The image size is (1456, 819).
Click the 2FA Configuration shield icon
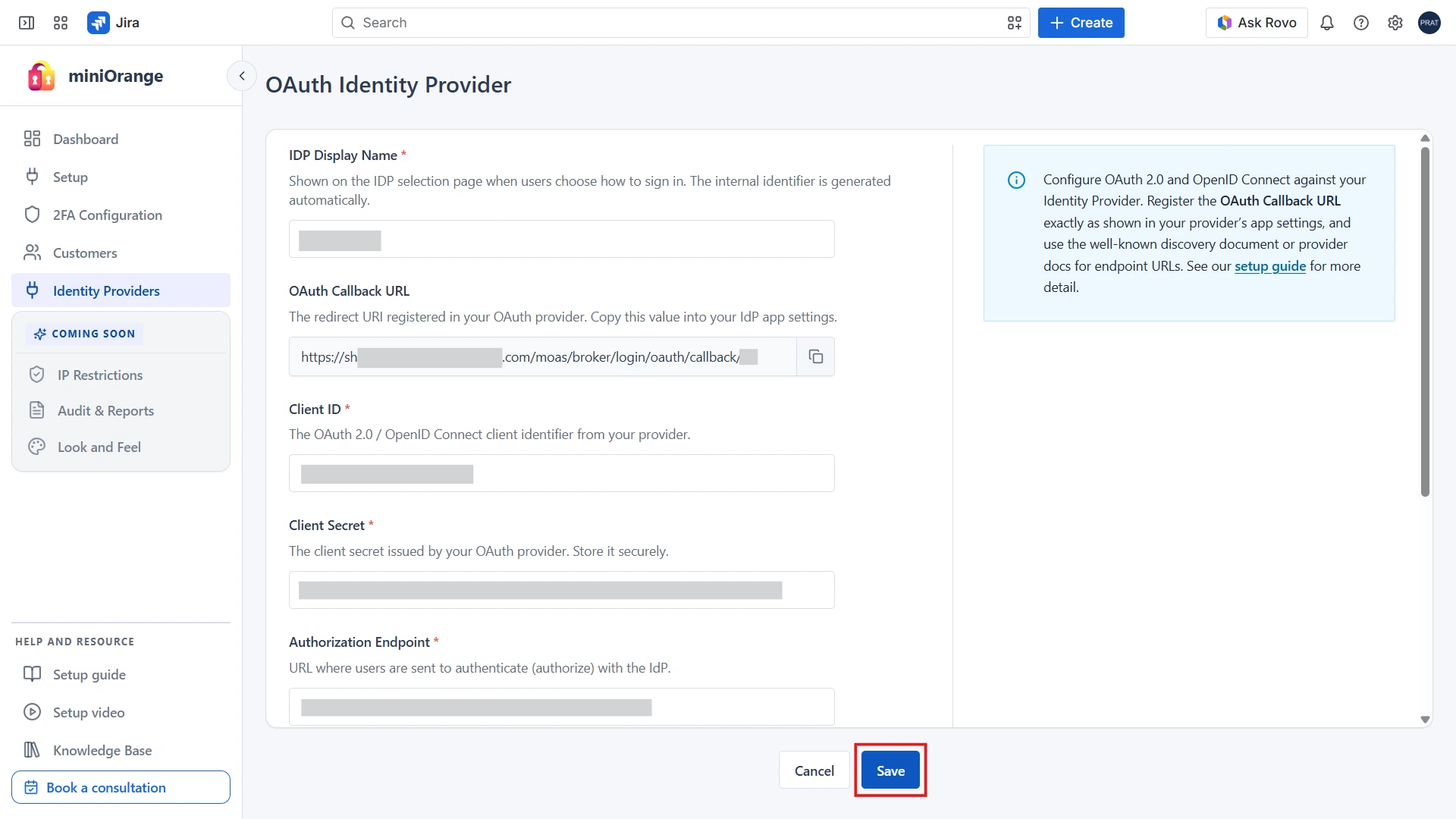(32, 215)
